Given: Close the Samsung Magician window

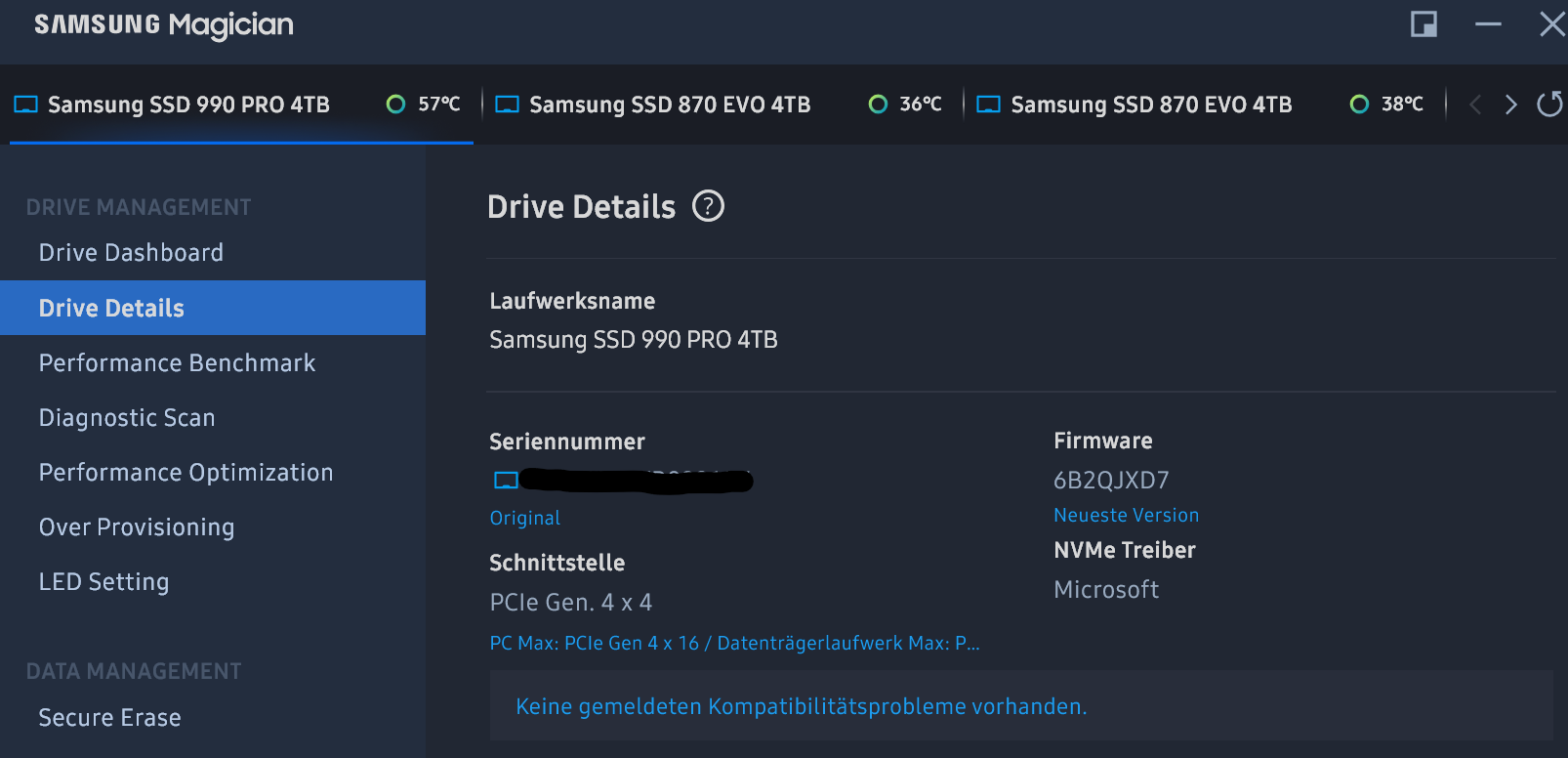Looking at the screenshot, I should (x=1552, y=23).
